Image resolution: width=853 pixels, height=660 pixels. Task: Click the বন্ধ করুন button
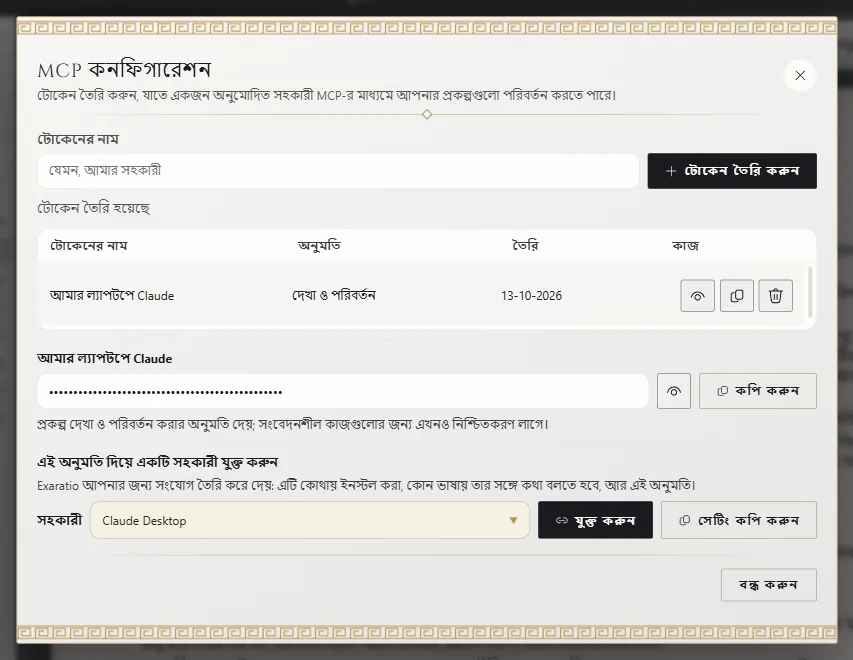(x=769, y=585)
